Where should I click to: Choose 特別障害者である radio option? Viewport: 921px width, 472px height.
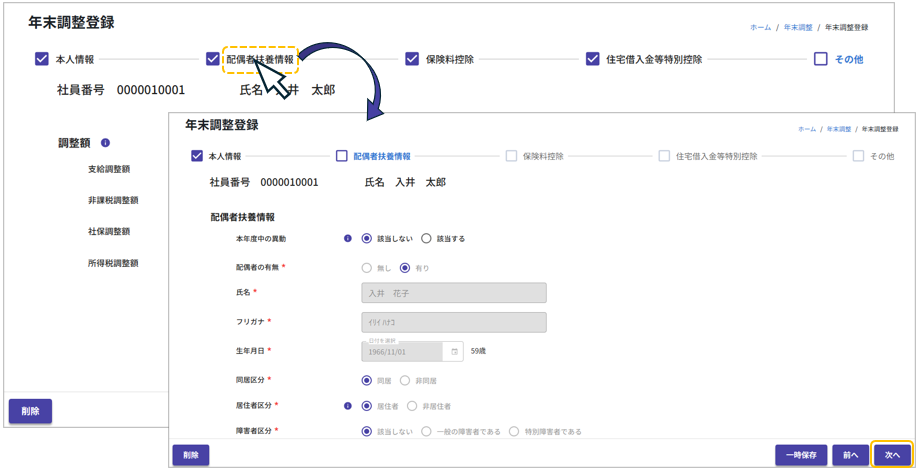(514, 432)
